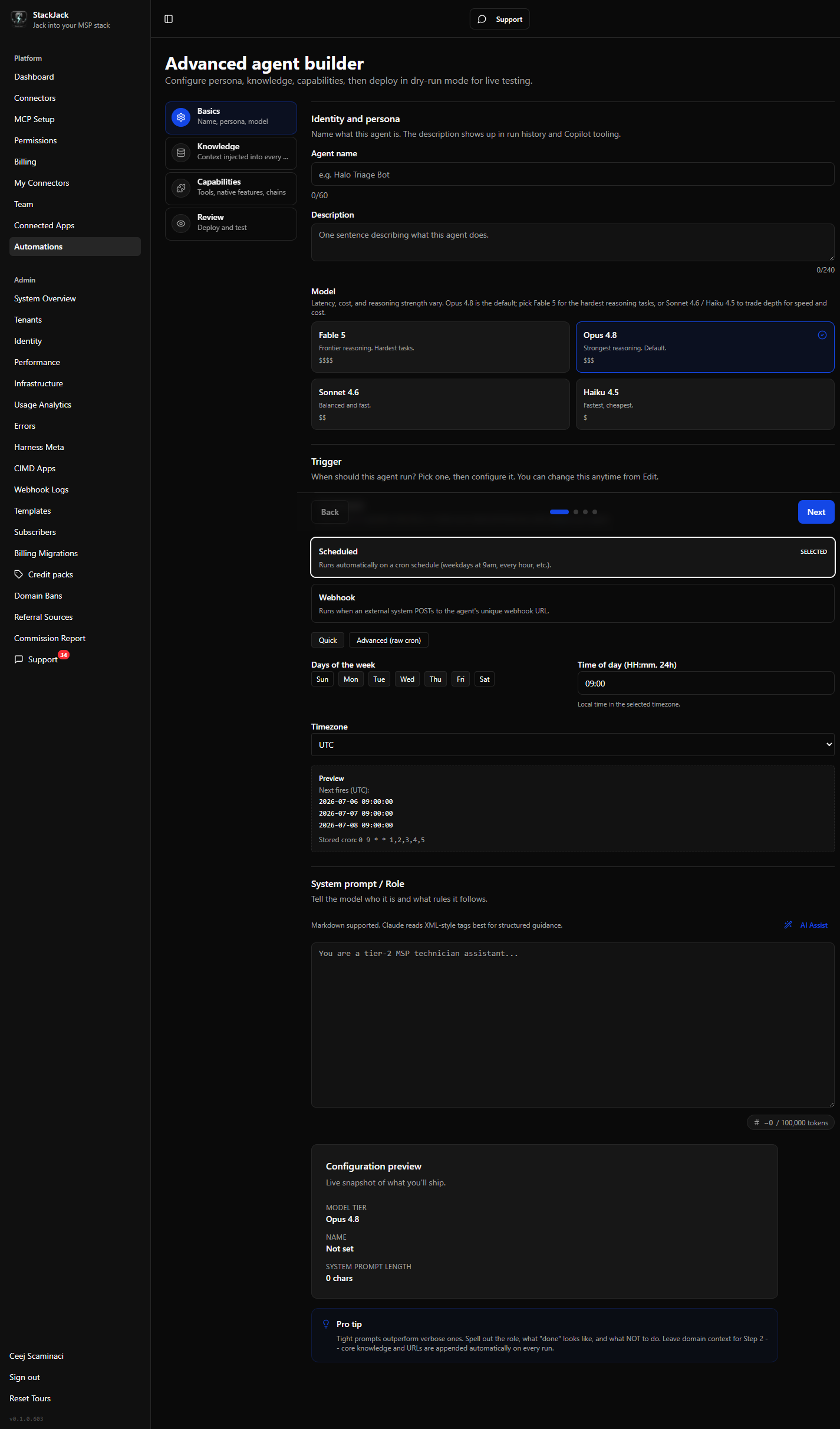Viewport: 840px width, 1429px height.
Task: Open the Timezone UTC dropdown
Action: [573, 744]
